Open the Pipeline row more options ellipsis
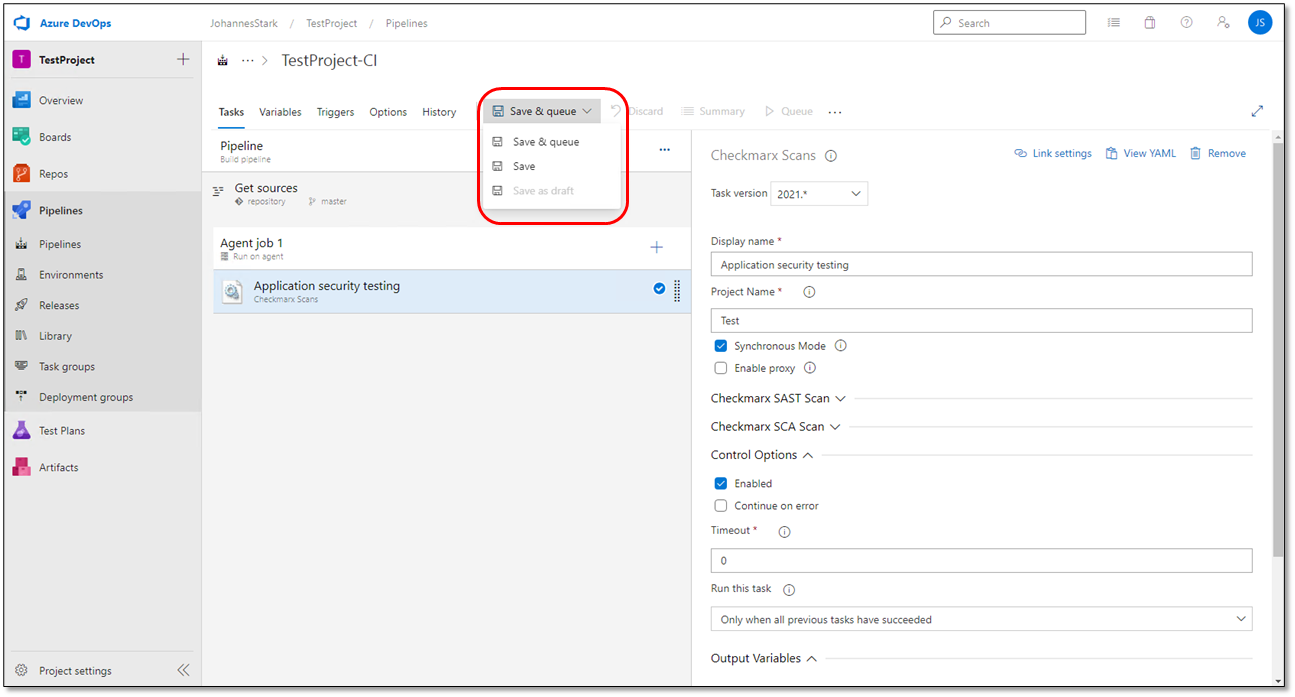Image resolution: width=1295 pixels, height=697 pixels. 664,150
